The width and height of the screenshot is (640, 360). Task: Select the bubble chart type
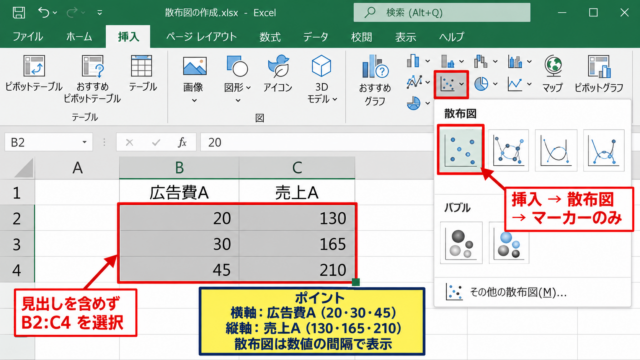tap(461, 243)
